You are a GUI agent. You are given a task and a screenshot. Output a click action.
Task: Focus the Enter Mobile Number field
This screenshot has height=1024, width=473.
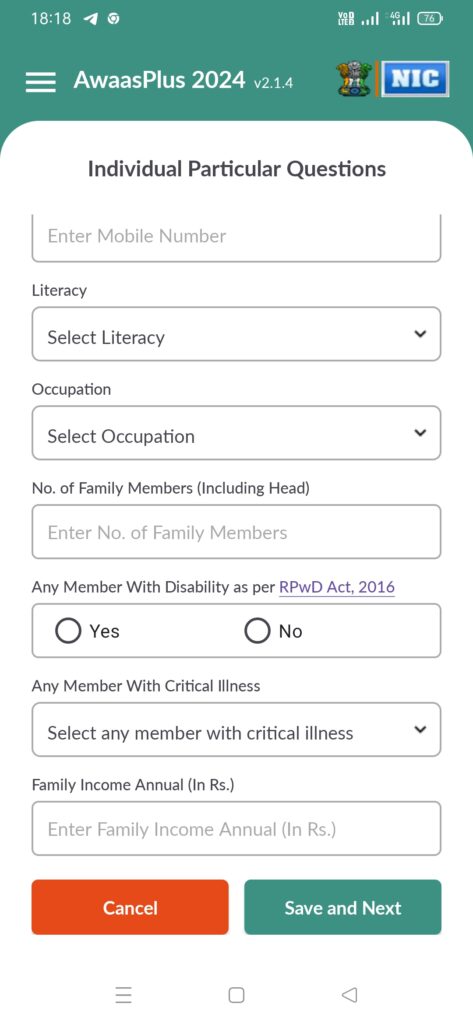(x=236, y=238)
